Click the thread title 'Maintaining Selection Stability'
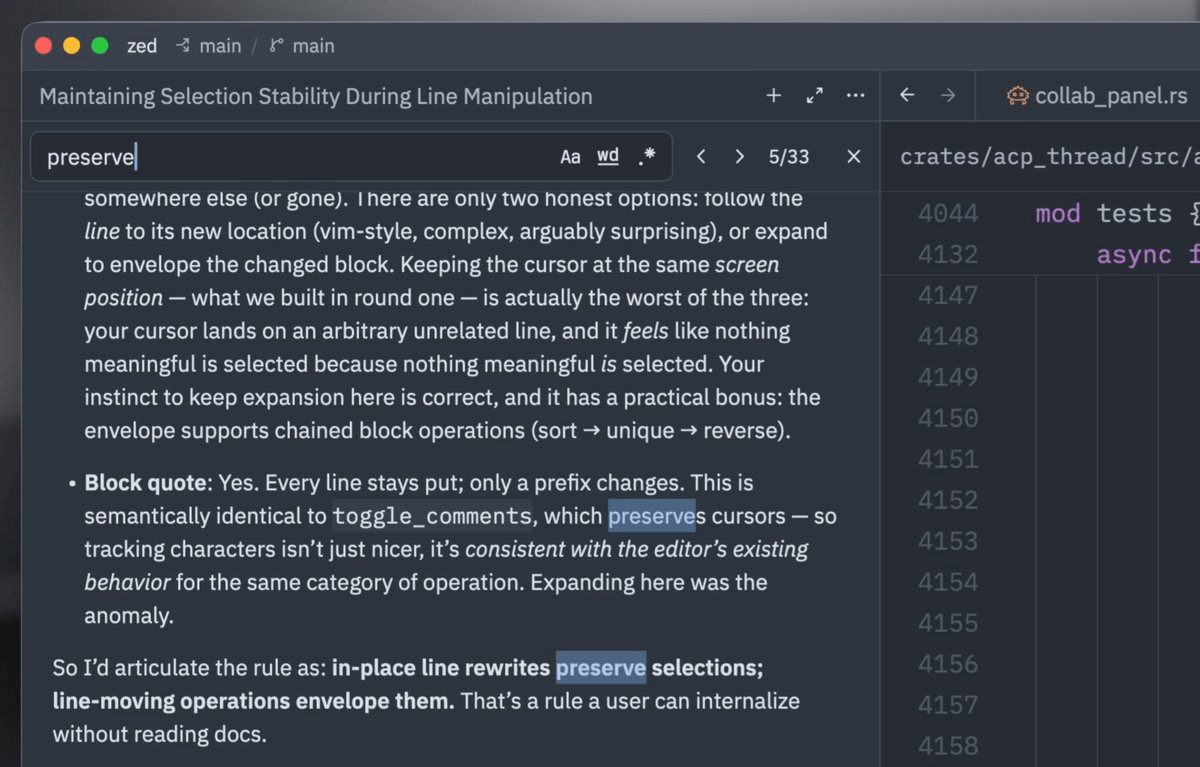The width and height of the screenshot is (1200, 767). tap(316, 96)
